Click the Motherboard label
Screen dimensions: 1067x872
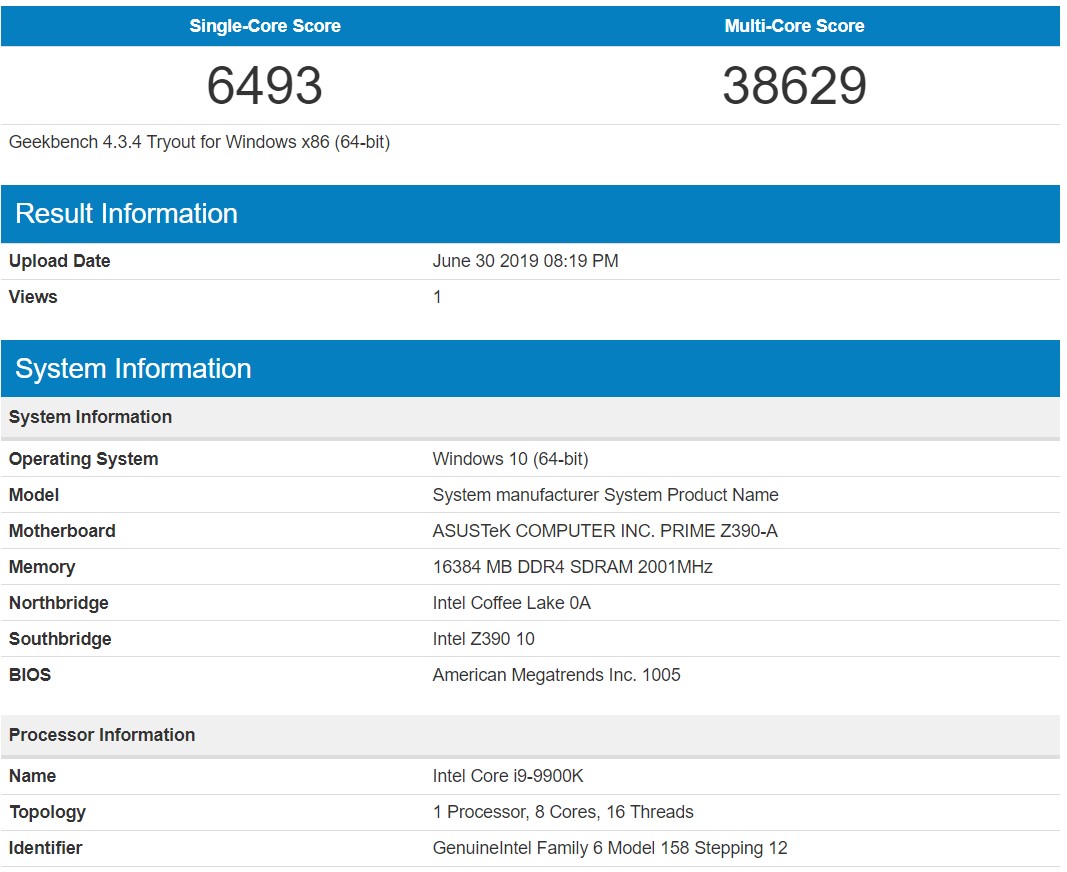pos(63,531)
